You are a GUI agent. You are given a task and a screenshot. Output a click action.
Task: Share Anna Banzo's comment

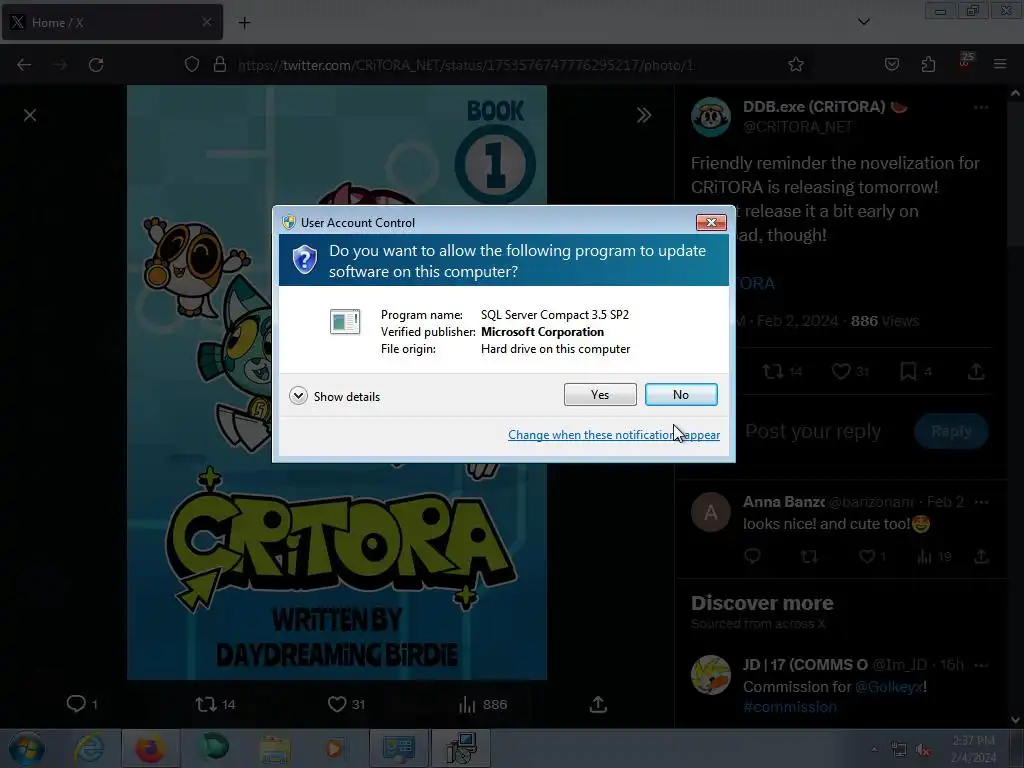(981, 556)
